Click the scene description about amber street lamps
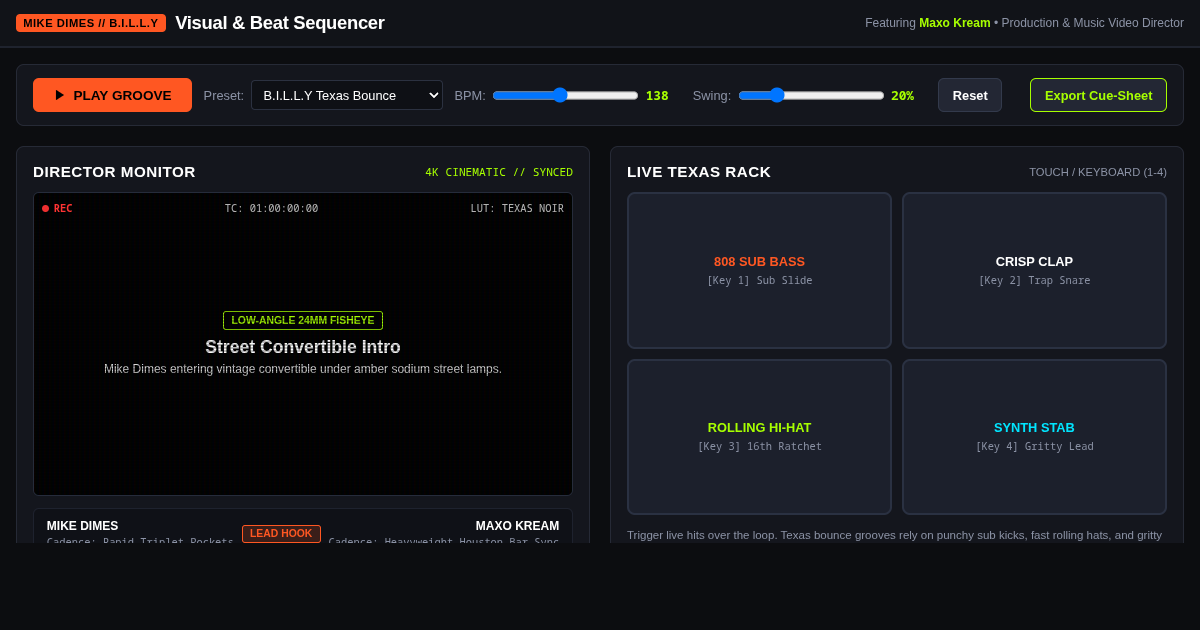Screen dimensions: 1200x630 (303, 369)
